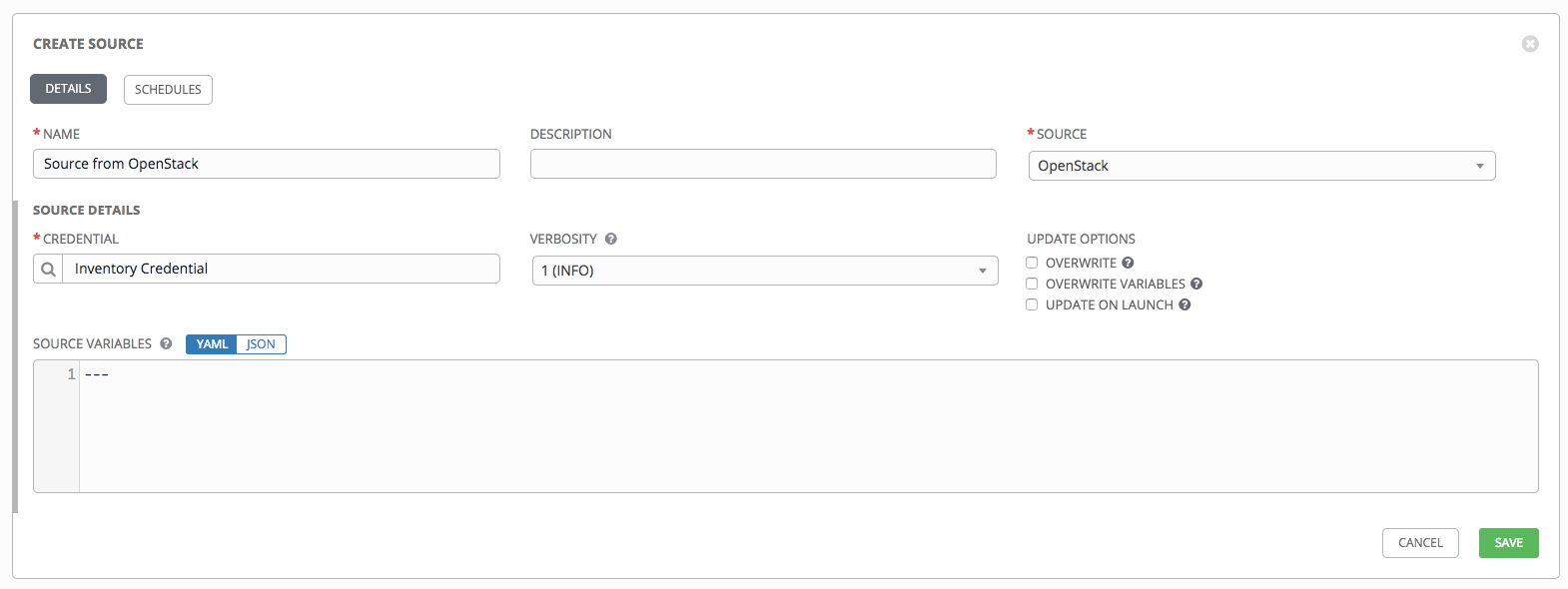Select the Details tab

pos(68,89)
